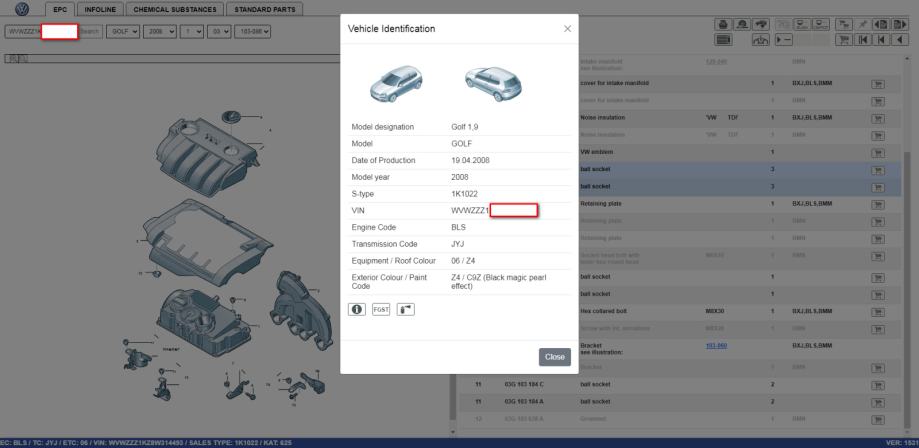Close the Vehicle Identification dialog with X
The height and width of the screenshot is (448, 919).
coord(567,29)
